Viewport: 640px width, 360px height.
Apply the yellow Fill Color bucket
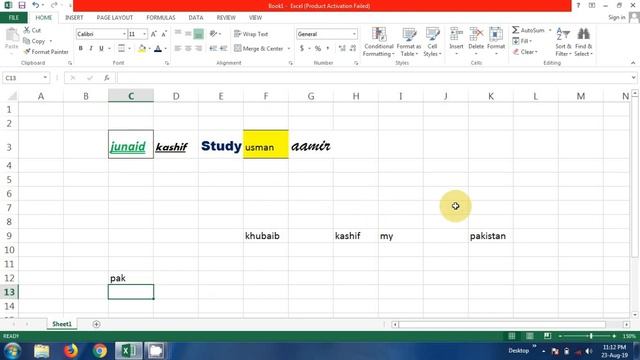[x=142, y=49]
